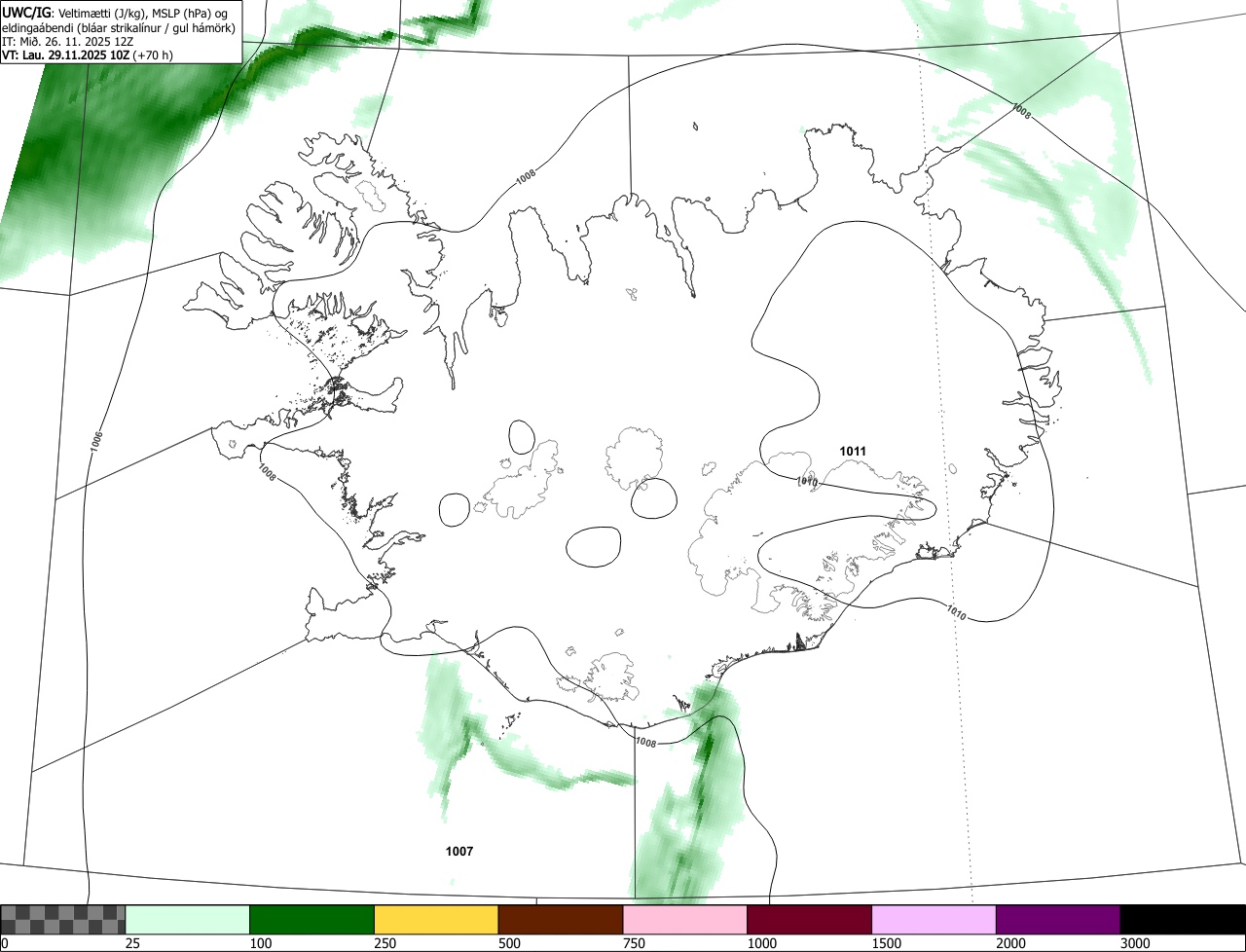Pick the light purple 1500–2000 legend swatch

point(934,920)
